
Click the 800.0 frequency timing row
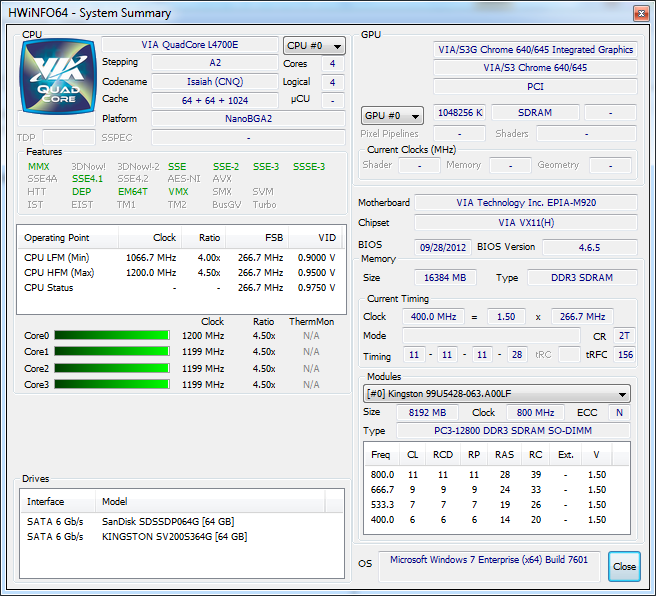click(x=496, y=475)
